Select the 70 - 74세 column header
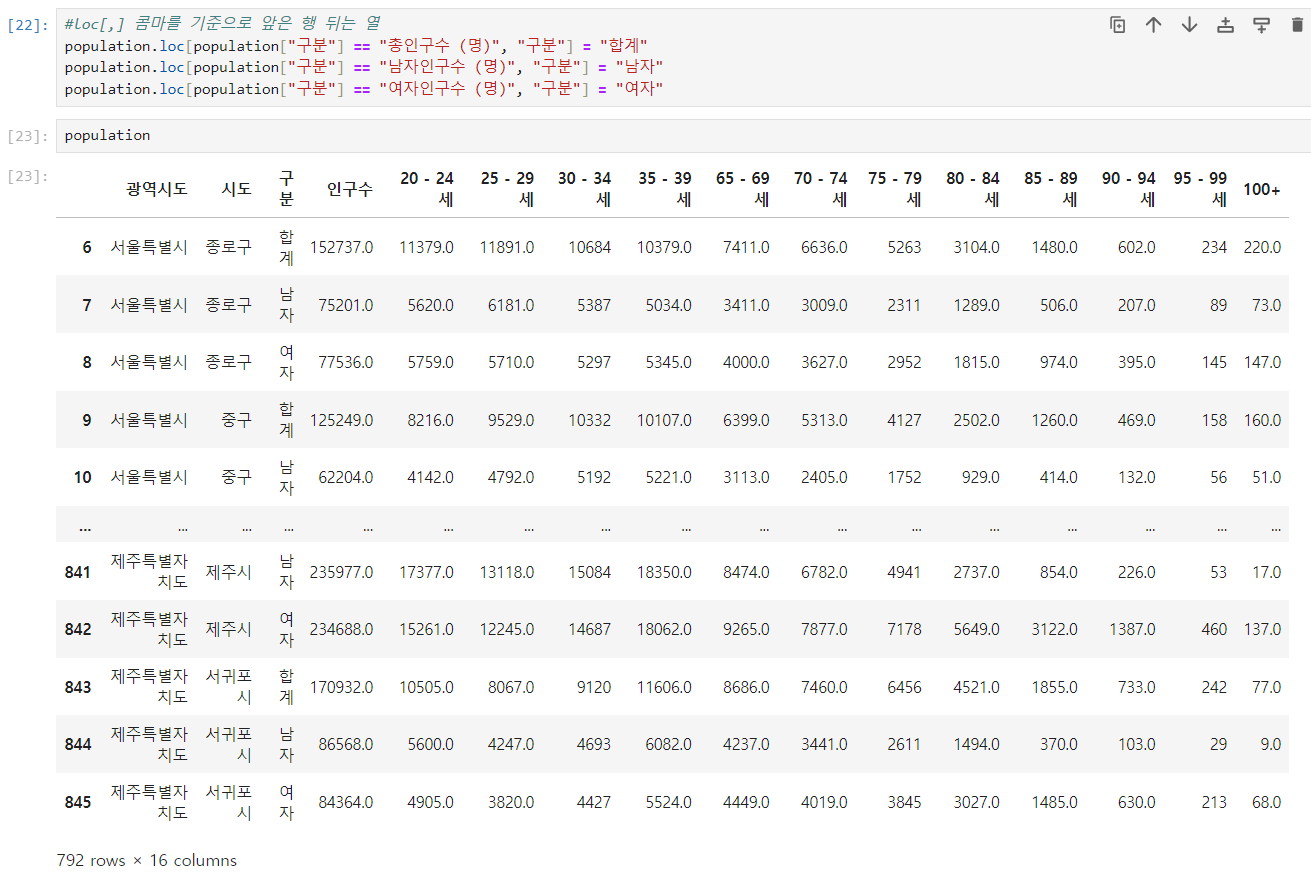Image resolution: width=1311 pixels, height=886 pixels. point(821,189)
